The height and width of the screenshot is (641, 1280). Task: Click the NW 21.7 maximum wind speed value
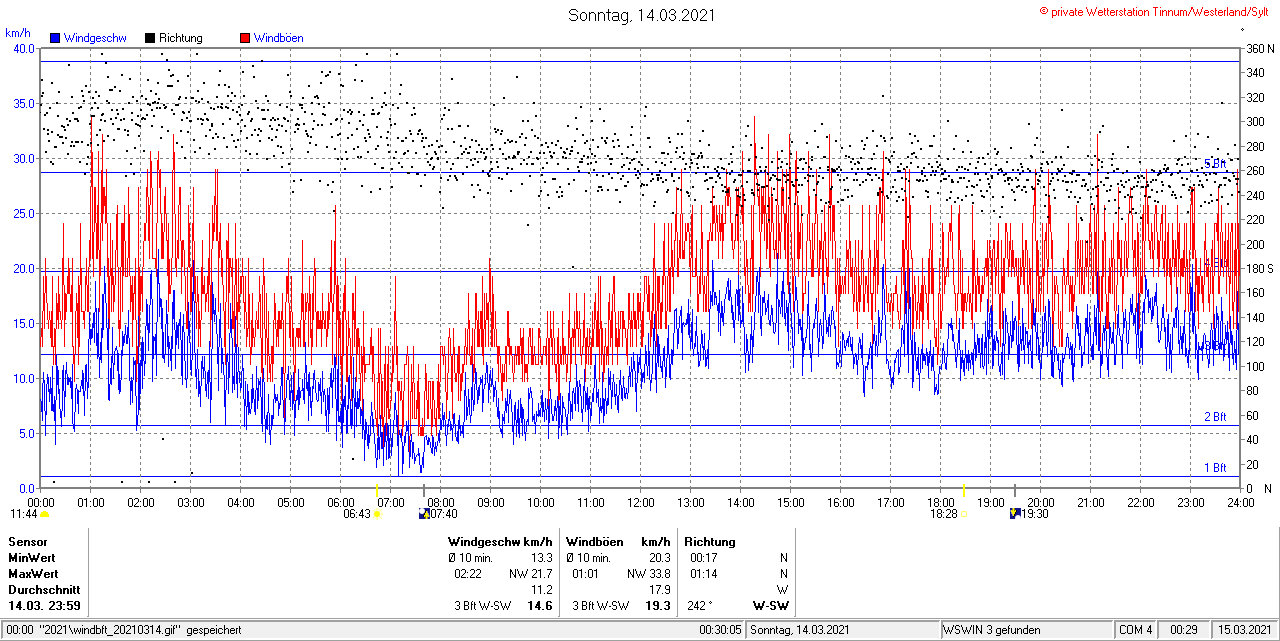click(530, 574)
